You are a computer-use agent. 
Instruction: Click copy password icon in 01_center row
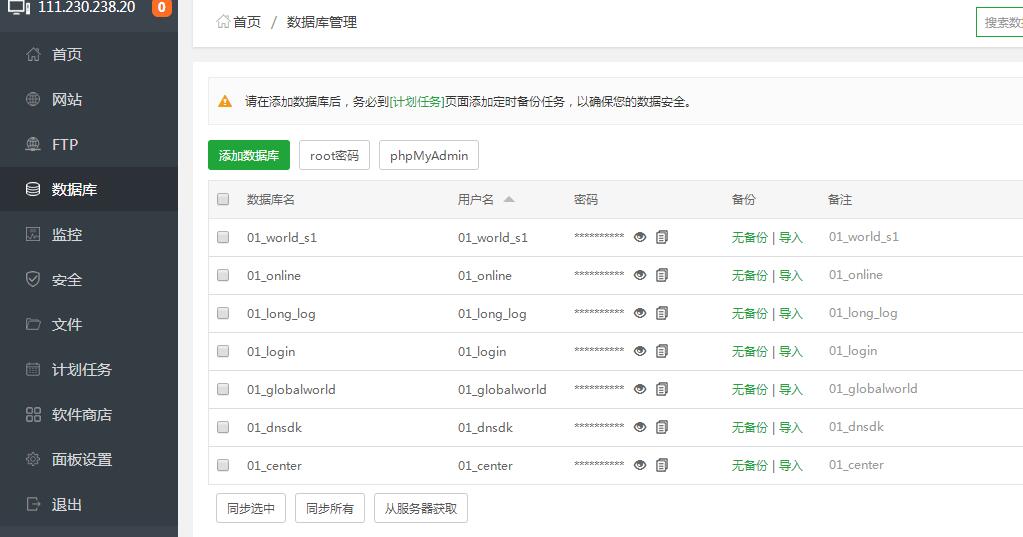(662, 466)
